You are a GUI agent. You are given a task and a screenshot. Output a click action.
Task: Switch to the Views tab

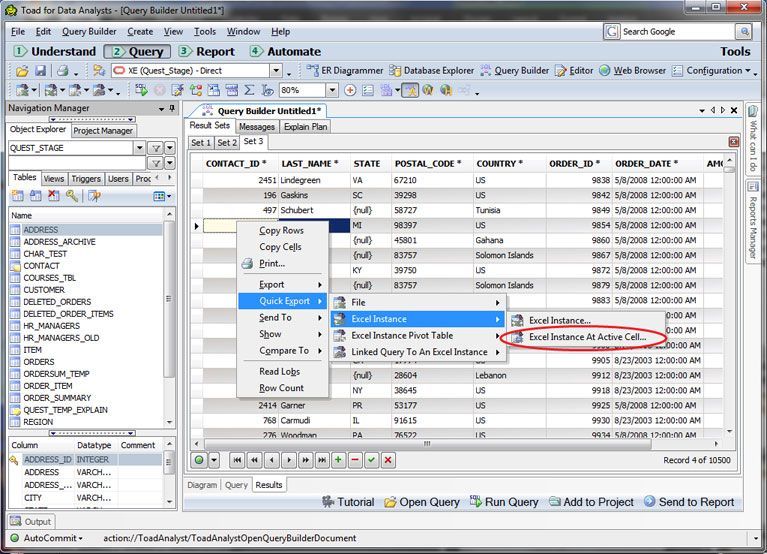pos(54,178)
